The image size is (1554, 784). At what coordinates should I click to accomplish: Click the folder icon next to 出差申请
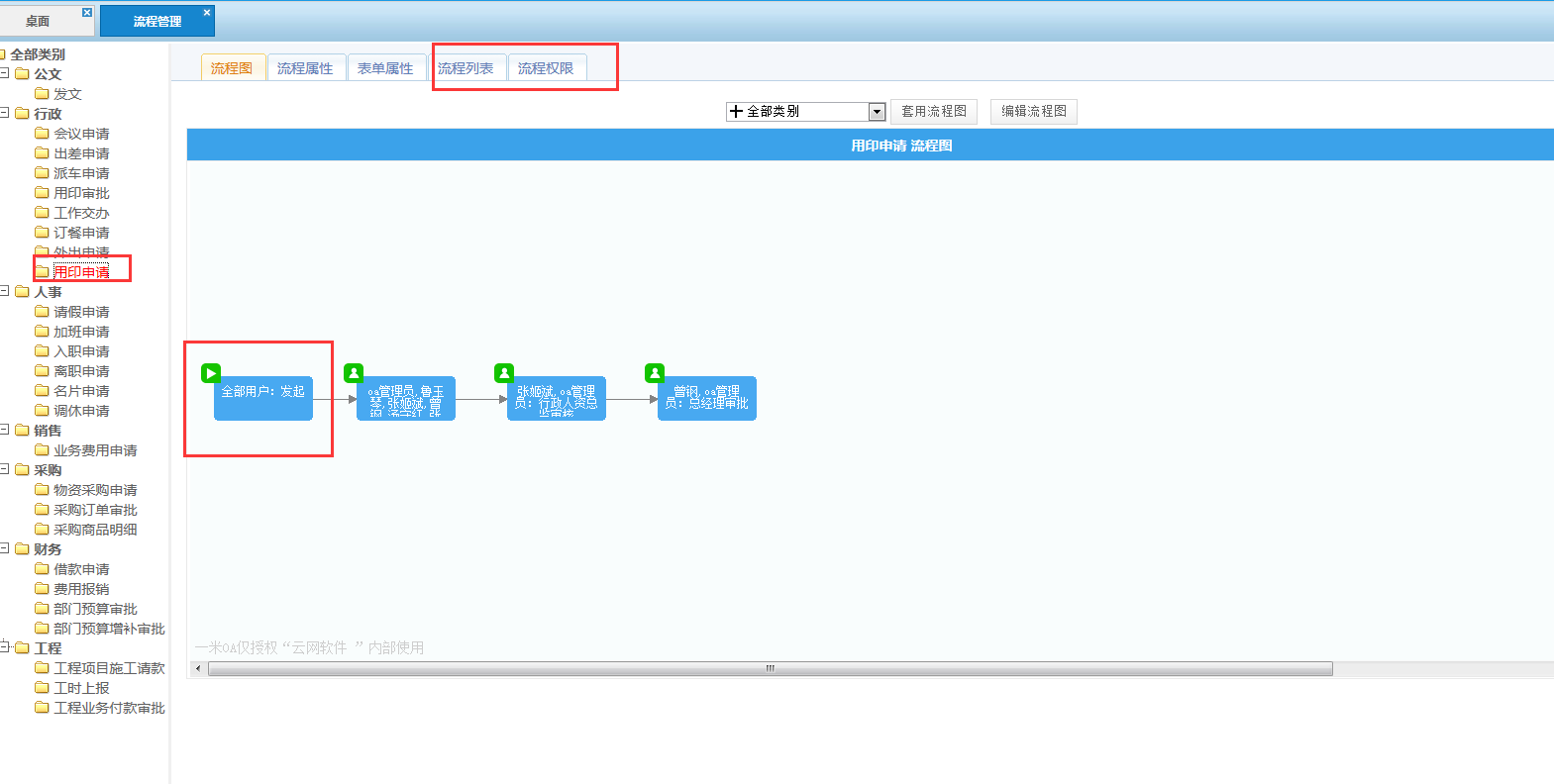pos(42,152)
